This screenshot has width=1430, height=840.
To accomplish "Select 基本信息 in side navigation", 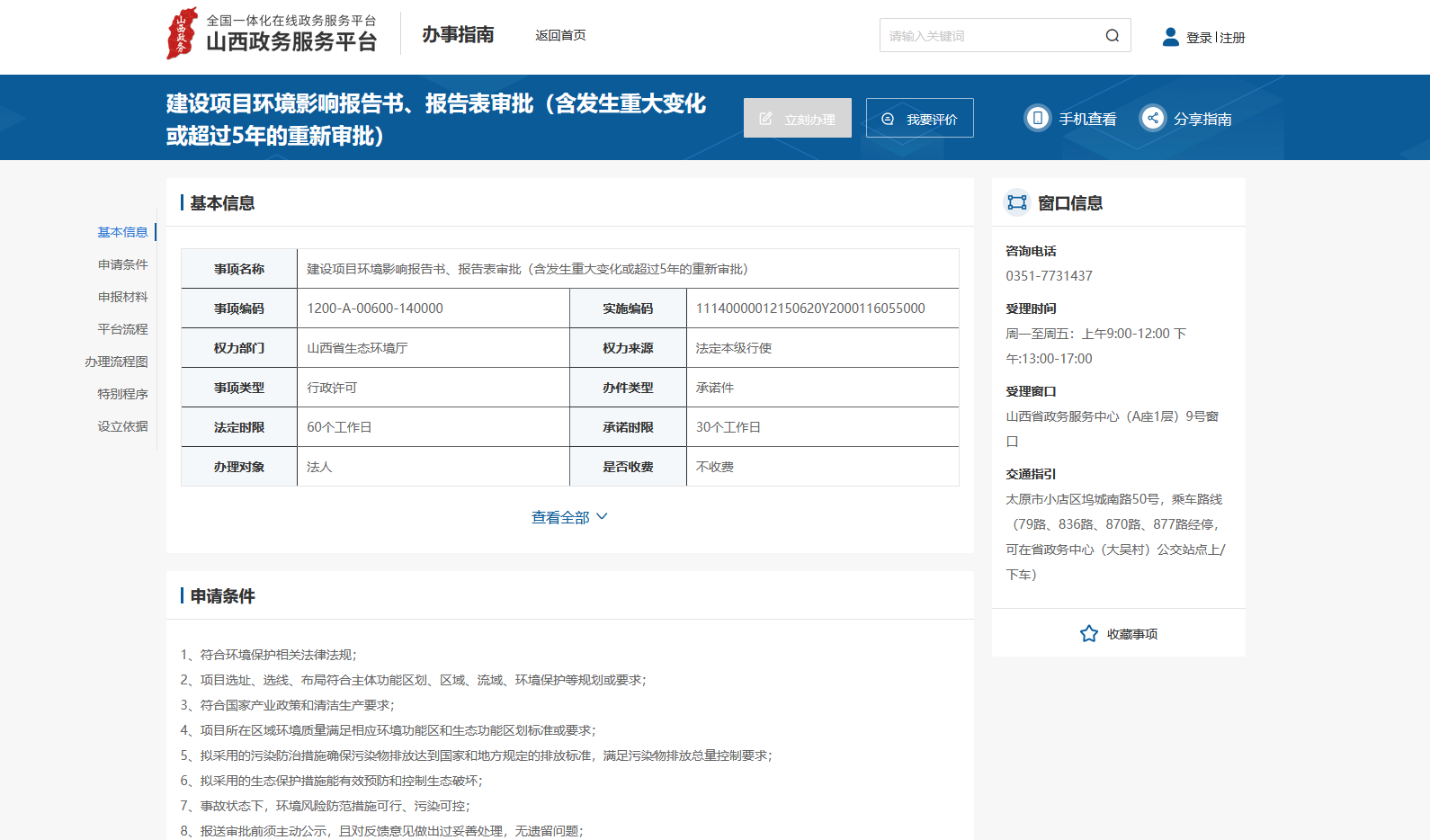I will tap(122, 232).
